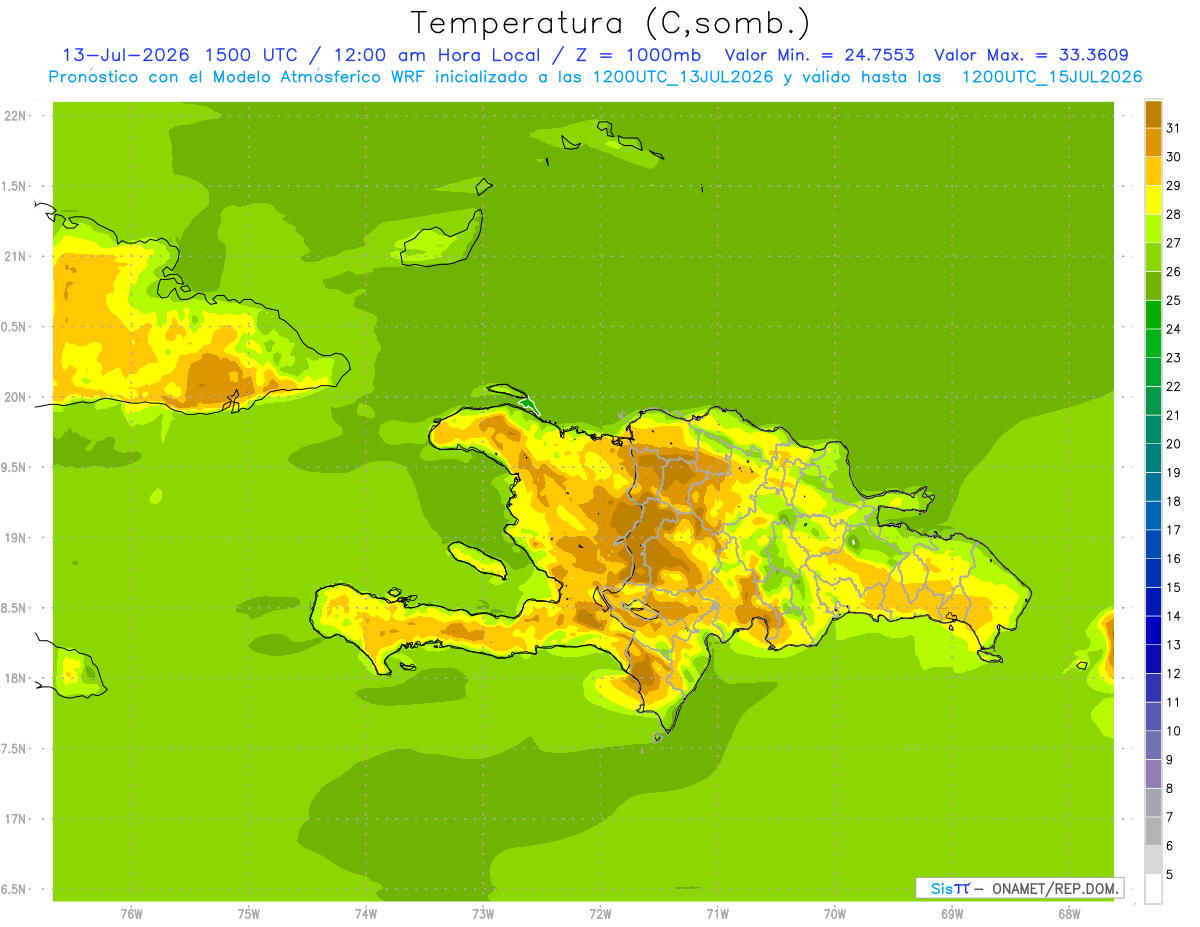This screenshot has width=1200, height=927.
Task: Click the "76W" longitude label
Action: (x=131, y=913)
